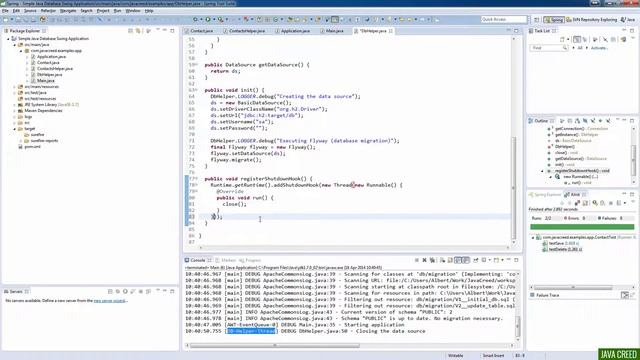This screenshot has height=360, width=640.
Task: Rerun JUnit tests with failures first
Action: click(x=602, y=203)
